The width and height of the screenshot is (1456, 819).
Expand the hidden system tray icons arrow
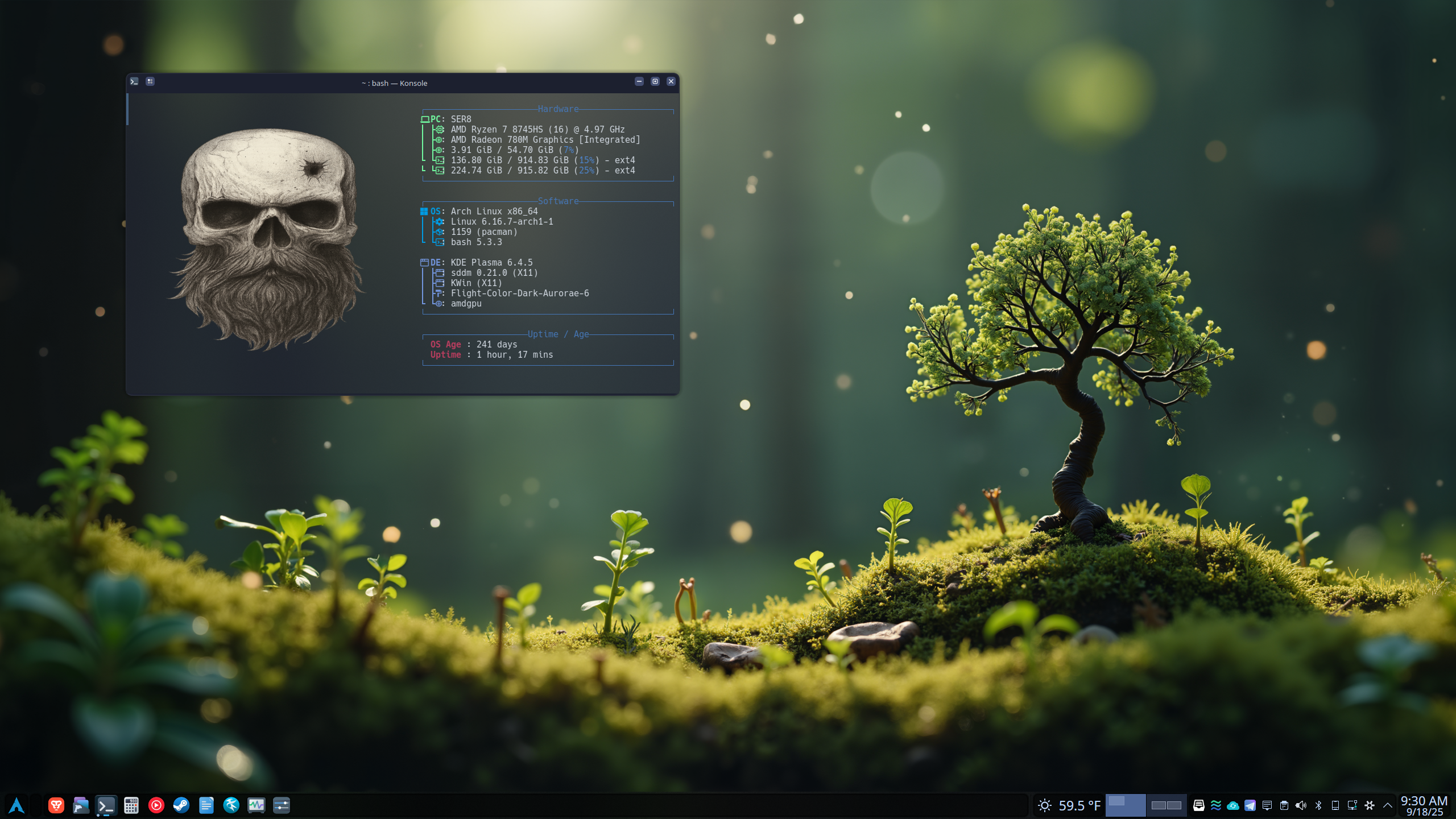pos(1387,805)
